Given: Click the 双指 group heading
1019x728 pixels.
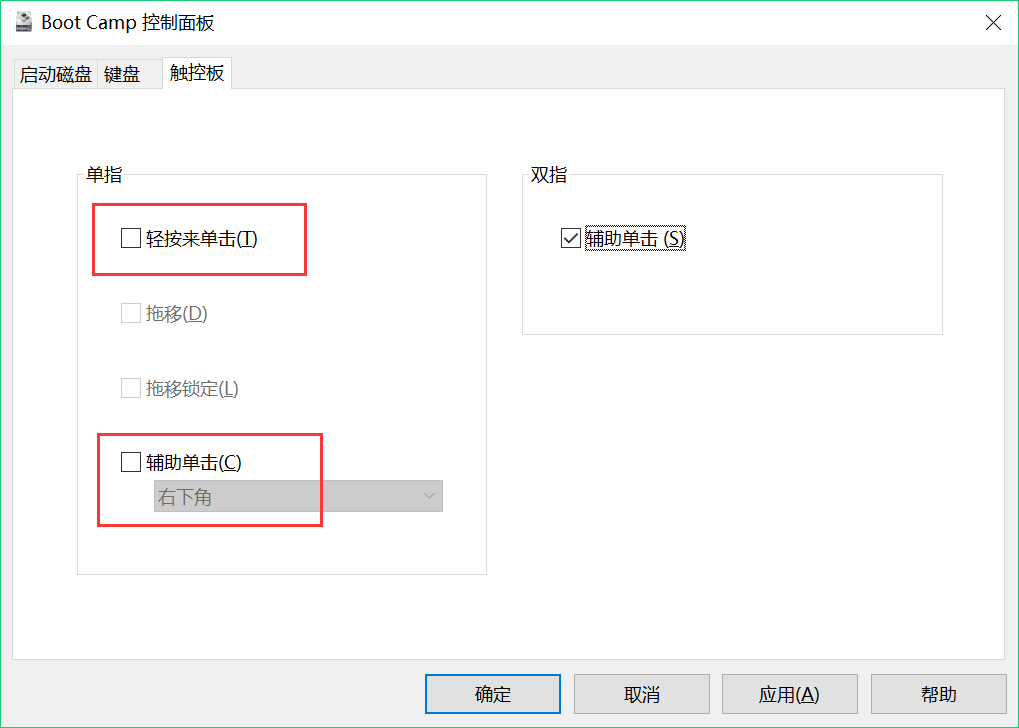Looking at the screenshot, I should 548,175.
